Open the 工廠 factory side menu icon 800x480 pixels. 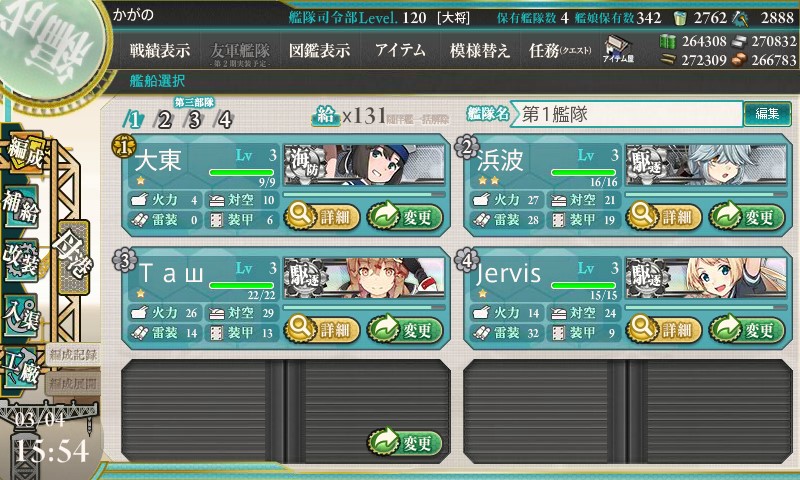pos(21,368)
